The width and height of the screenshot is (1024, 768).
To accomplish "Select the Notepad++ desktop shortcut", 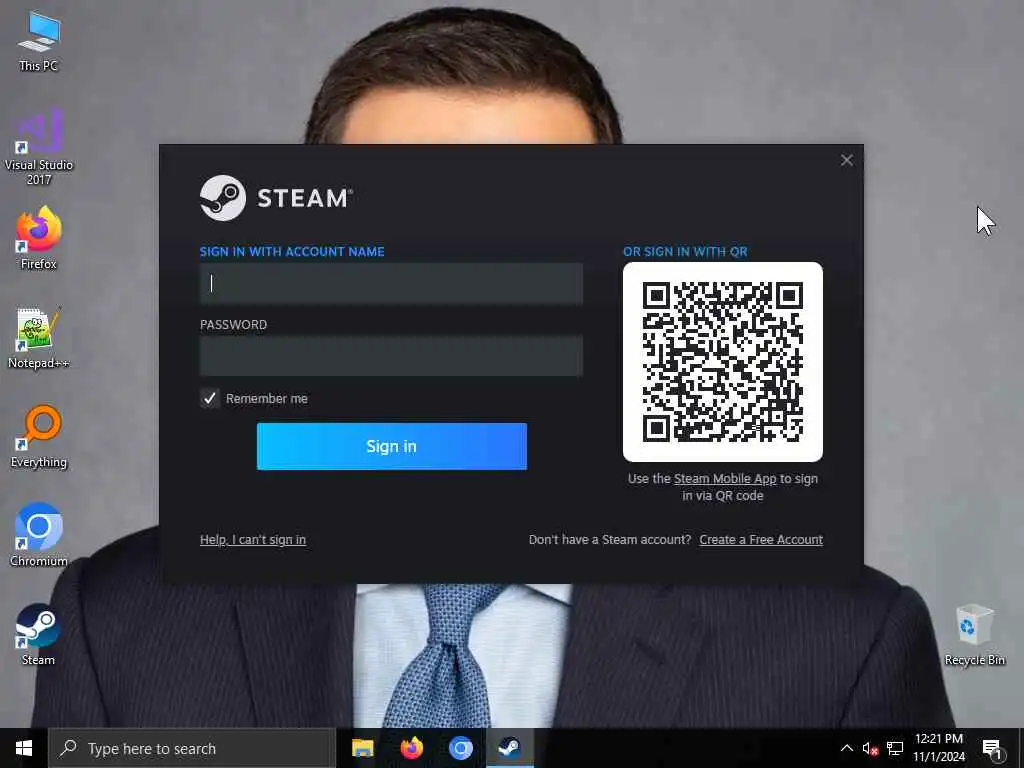I will tap(39, 338).
